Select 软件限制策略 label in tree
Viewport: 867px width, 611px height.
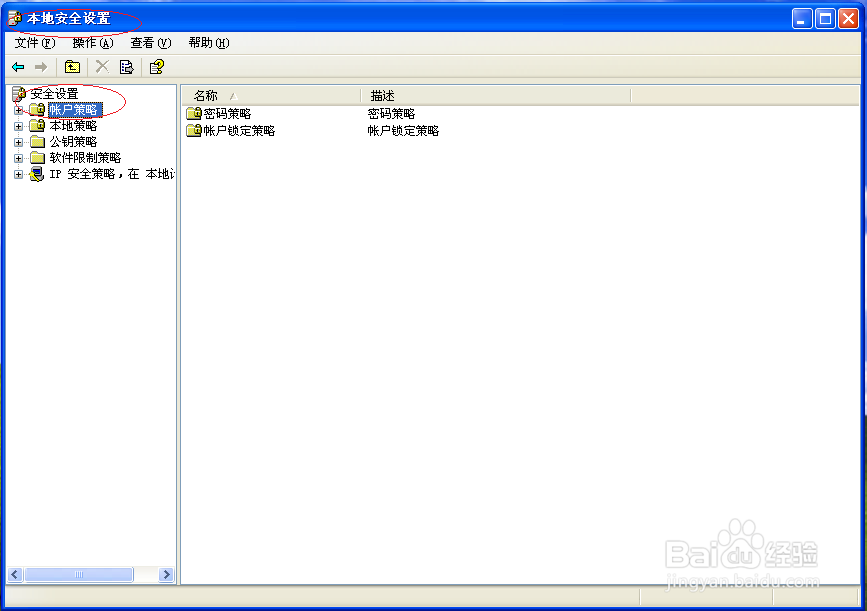(x=85, y=158)
